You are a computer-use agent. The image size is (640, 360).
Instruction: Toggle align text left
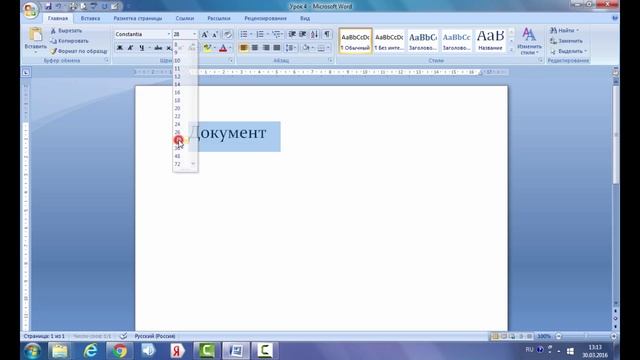(244, 48)
